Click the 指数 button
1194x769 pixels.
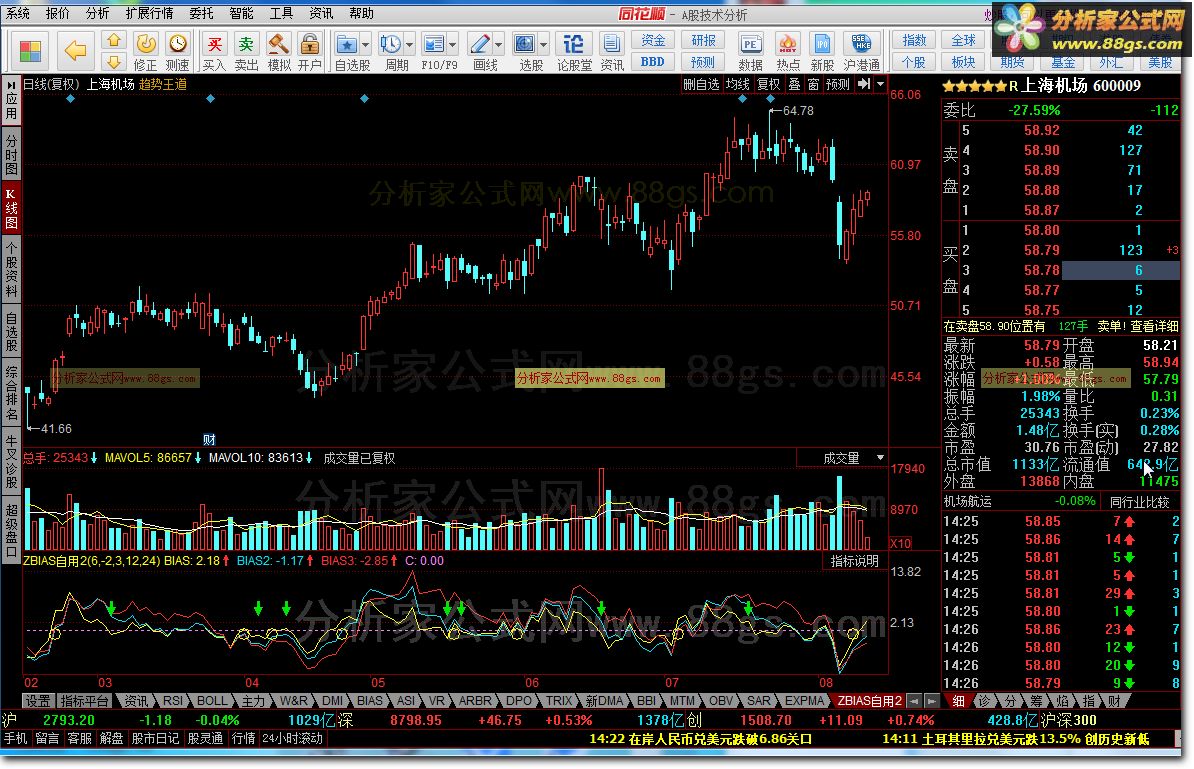point(914,40)
